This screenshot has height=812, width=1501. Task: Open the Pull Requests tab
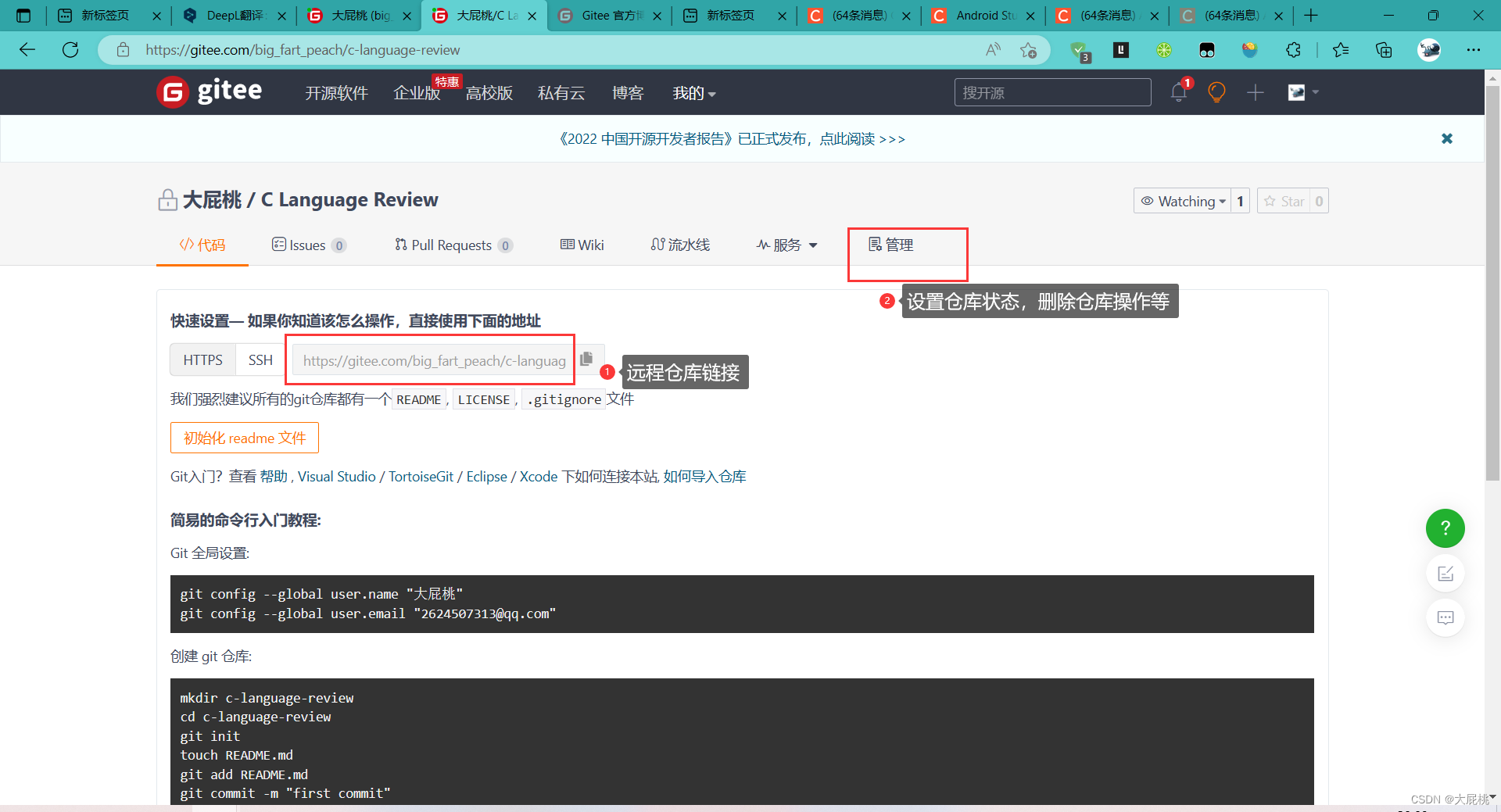point(453,245)
